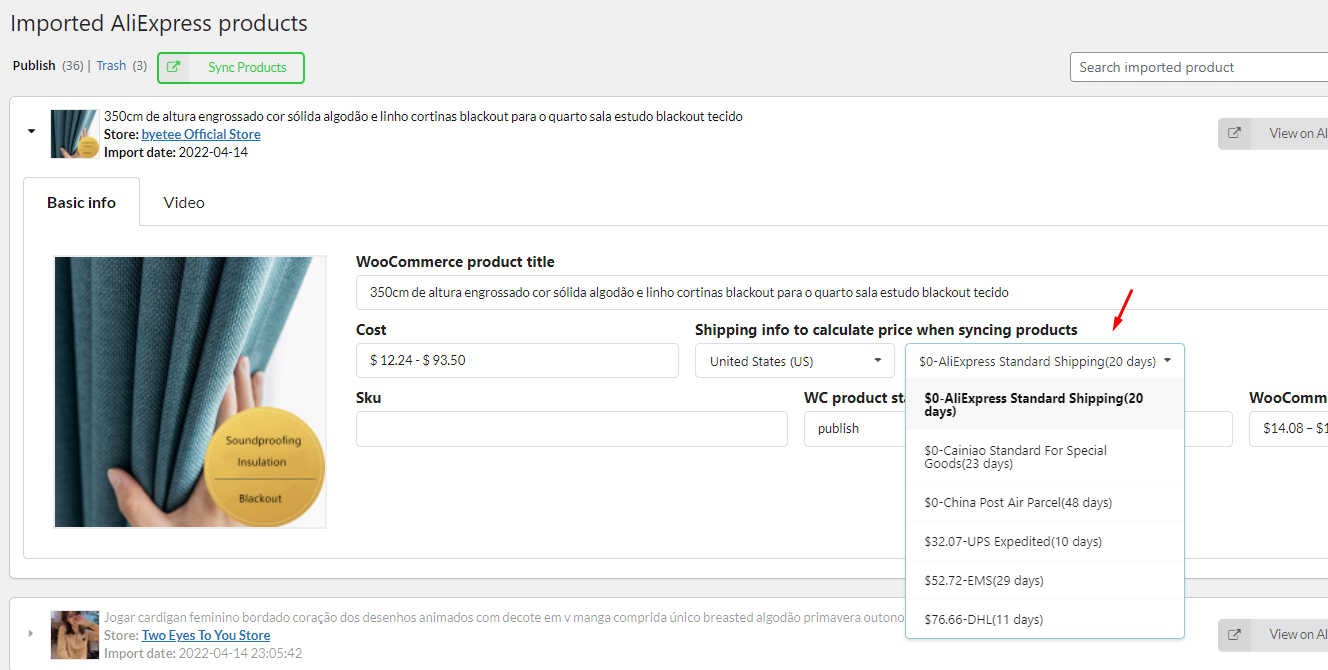Click the WooCommerce price field showing $14.08
The image size is (1328, 670).
point(1288,428)
